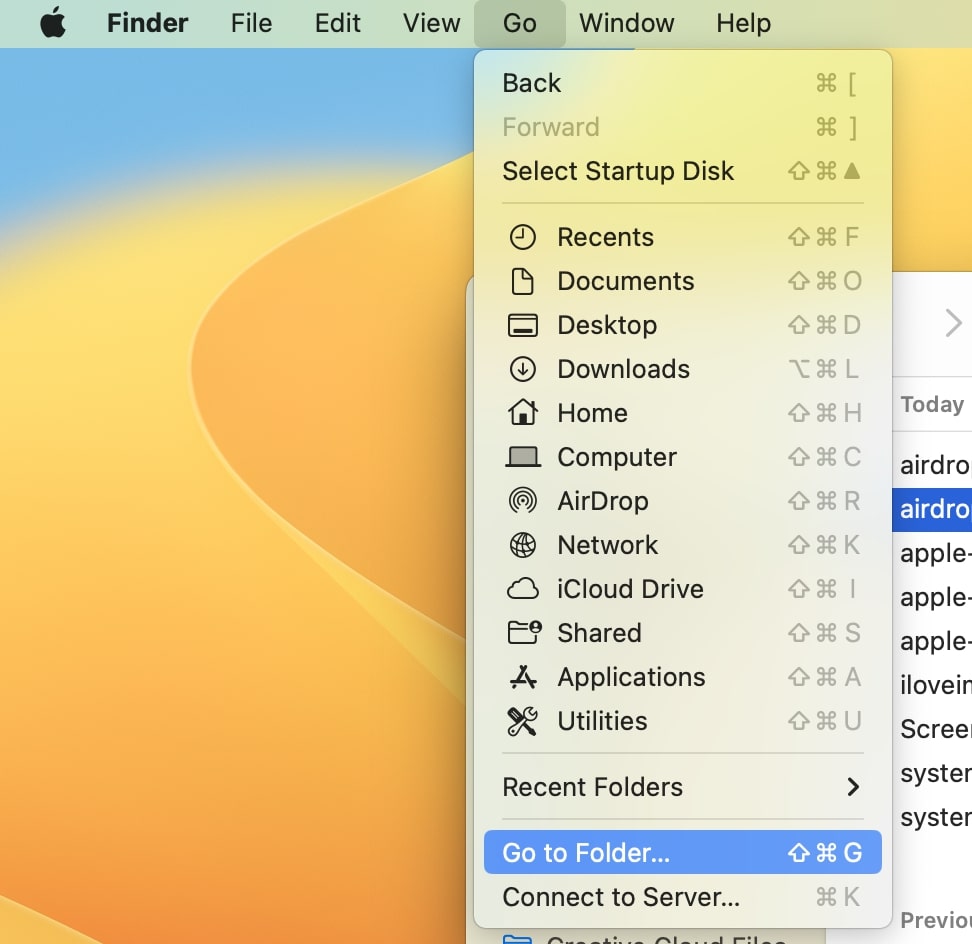Screen dimensions: 972x944
Task: Select the highlighted airdrop file row
Action: (932, 509)
